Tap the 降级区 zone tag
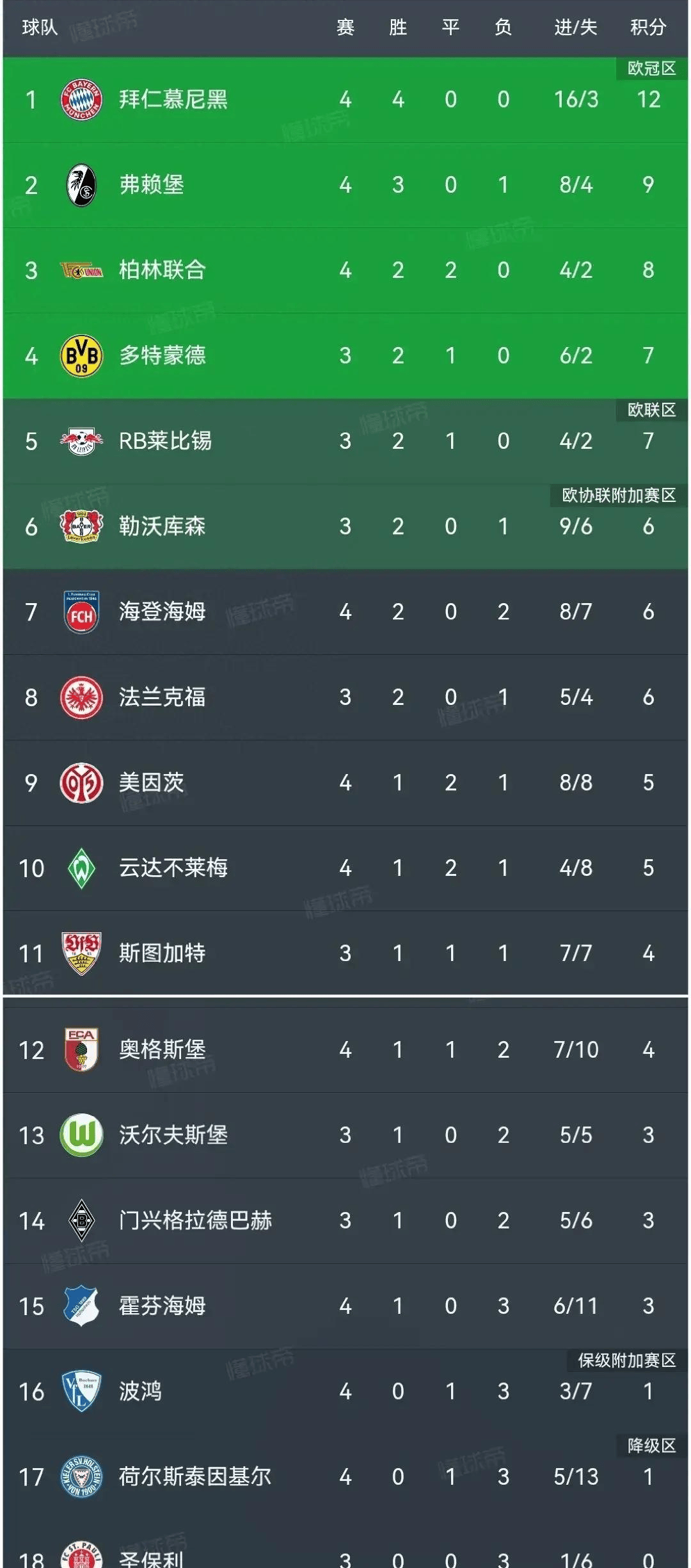 point(651,1446)
